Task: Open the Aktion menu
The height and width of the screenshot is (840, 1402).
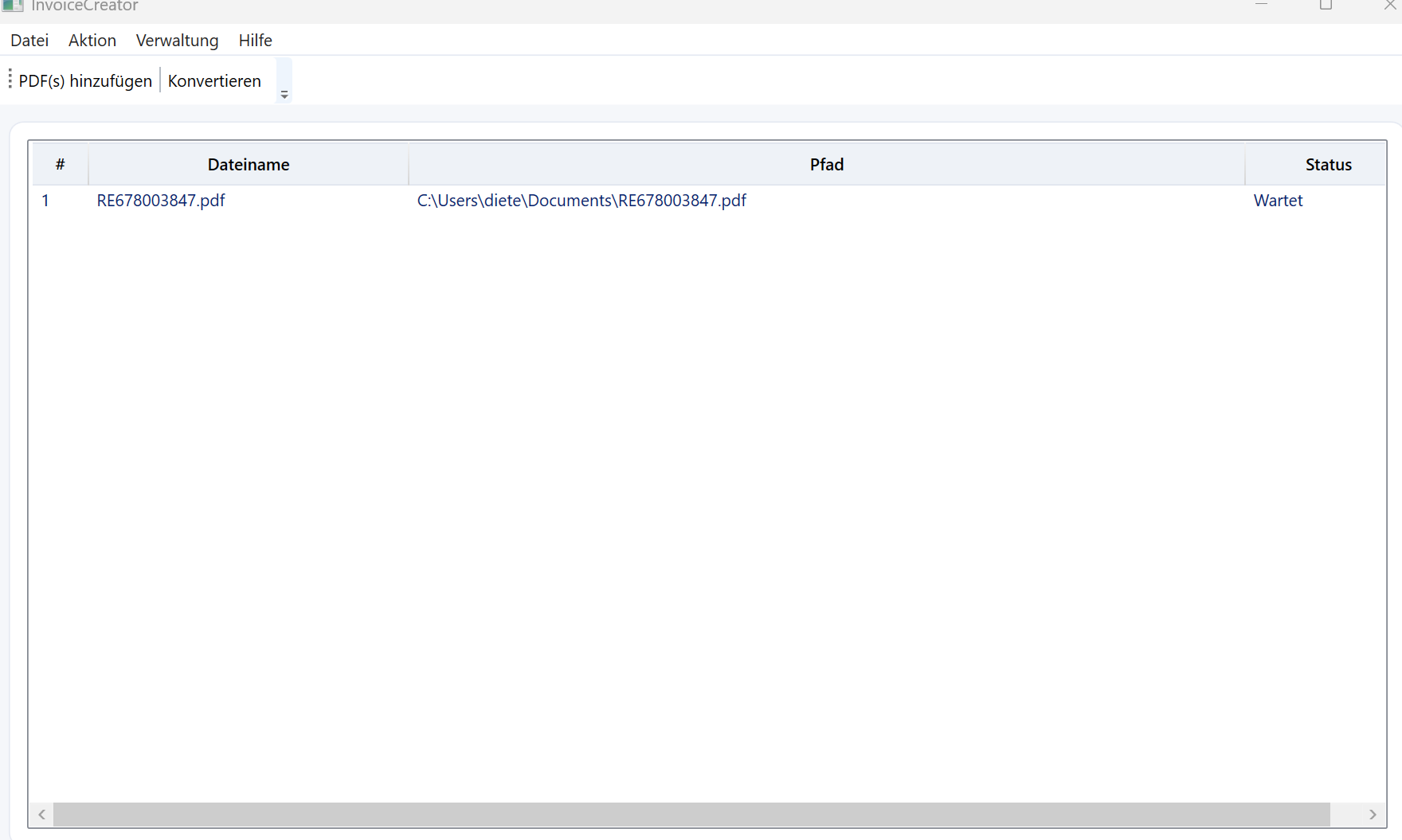Action: (92, 40)
